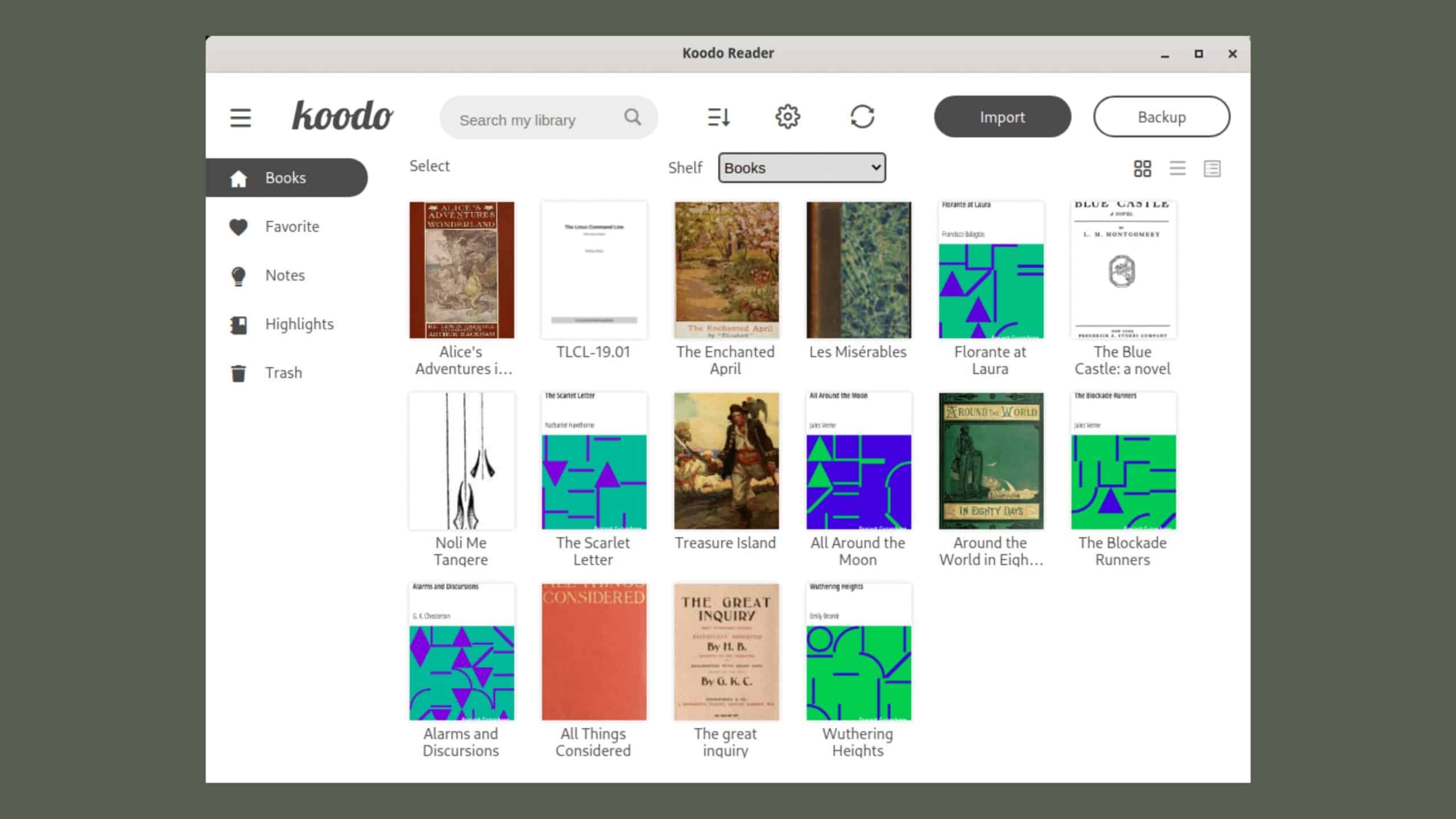Open settings gear icon

(788, 117)
